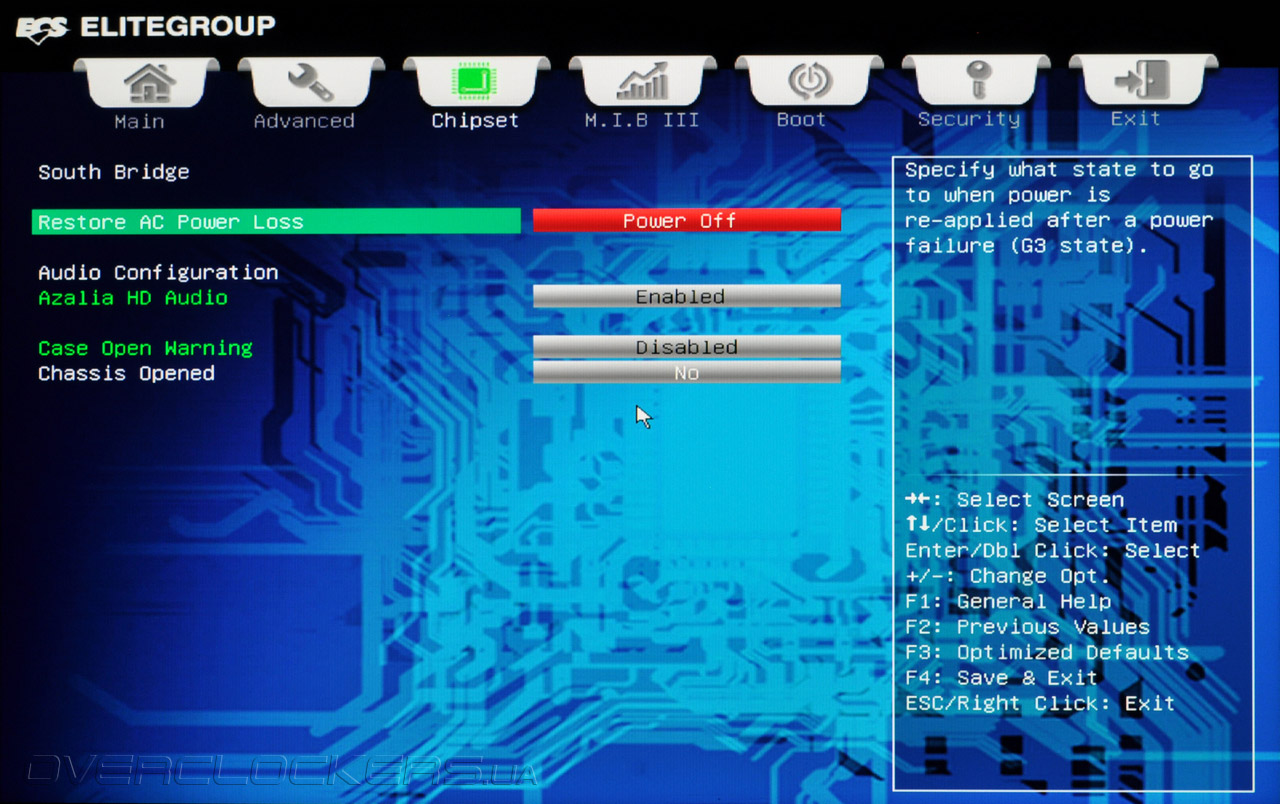
Task: Click the Chassis Opened No value
Action: 687,372
